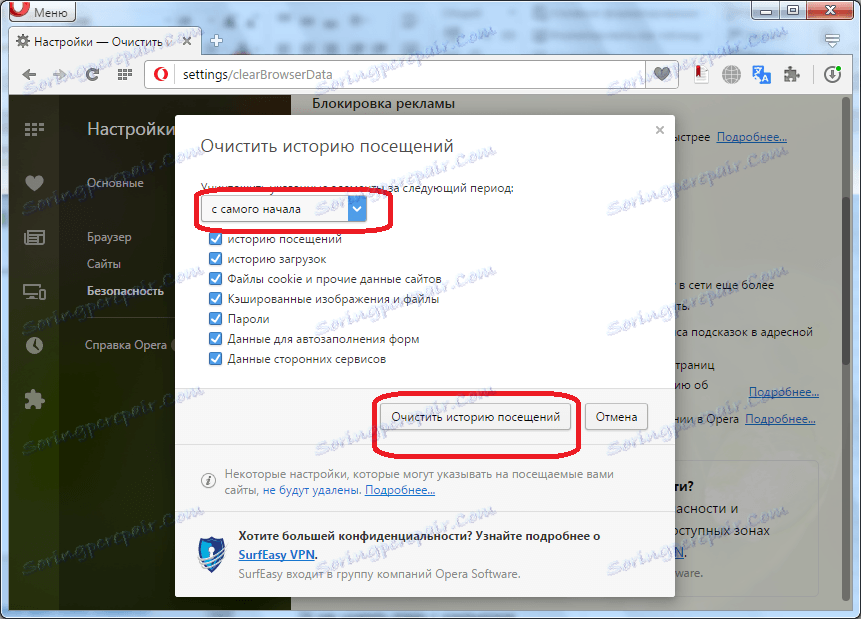Go back with the back arrow
Image resolution: width=861 pixels, height=619 pixels.
[29, 75]
